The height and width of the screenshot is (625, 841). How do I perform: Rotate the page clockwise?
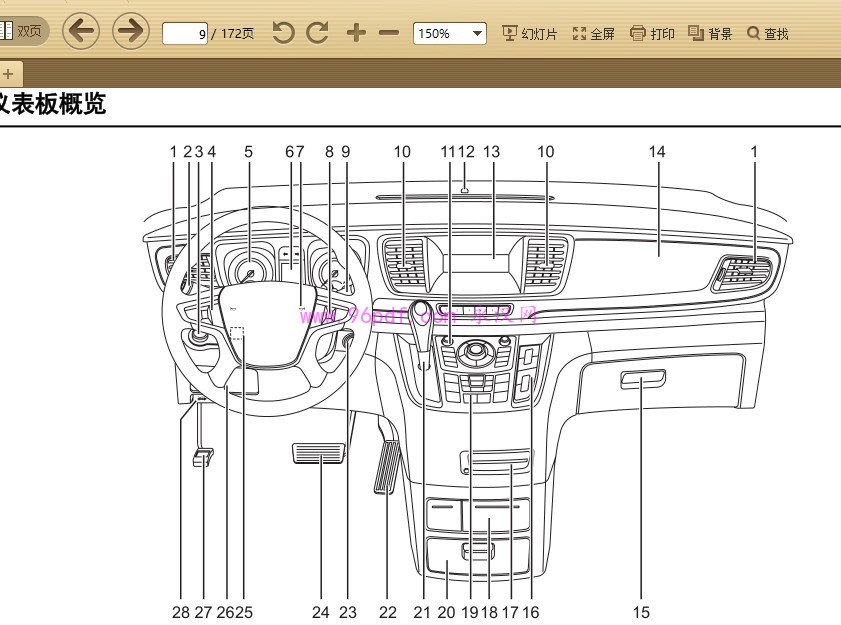pyautogui.click(x=318, y=33)
